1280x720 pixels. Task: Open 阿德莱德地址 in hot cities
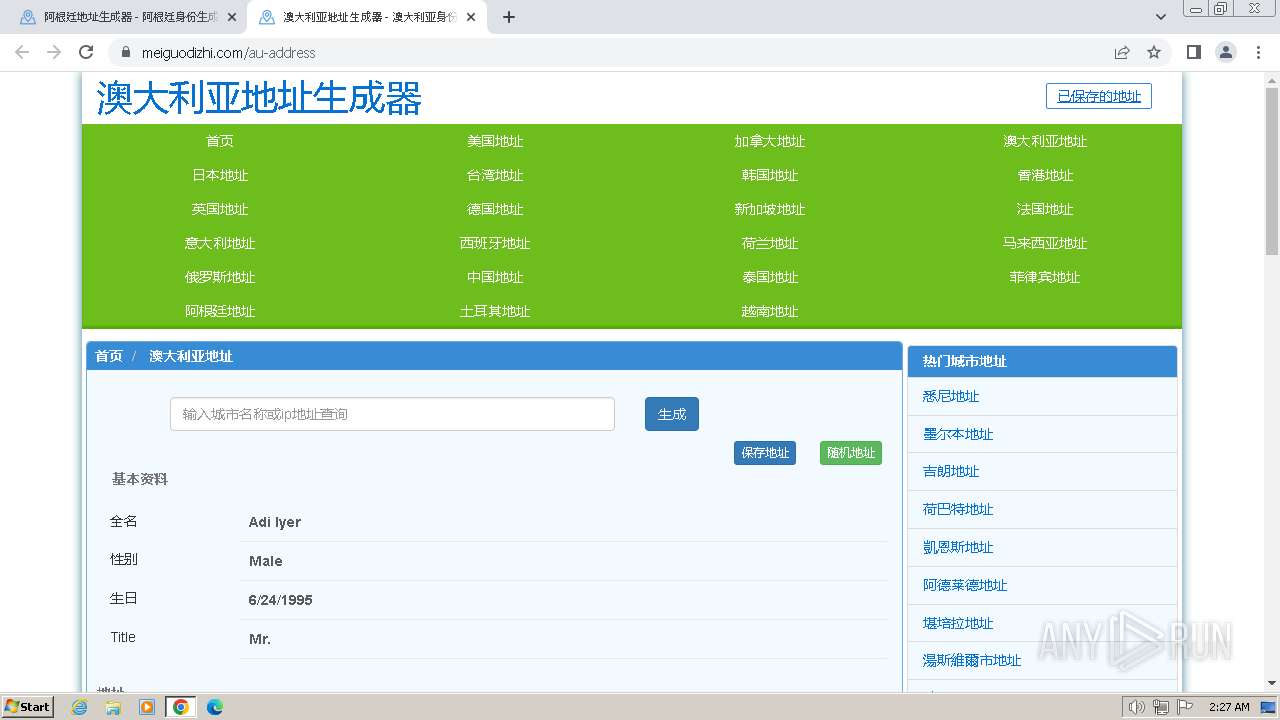click(x=965, y=585)
